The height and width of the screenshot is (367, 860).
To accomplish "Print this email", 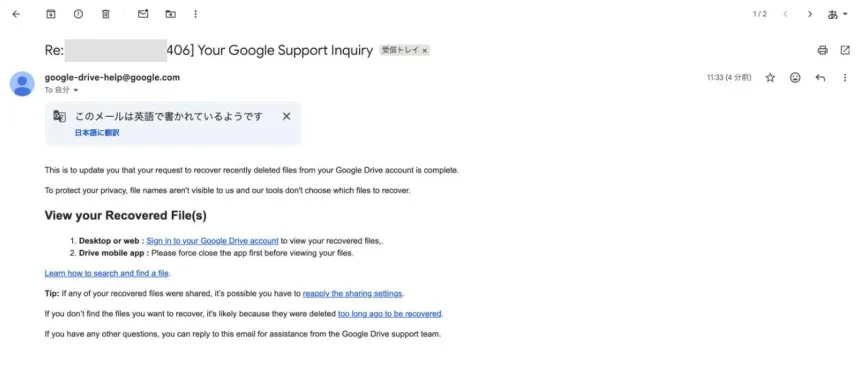I will pos(822,50).
